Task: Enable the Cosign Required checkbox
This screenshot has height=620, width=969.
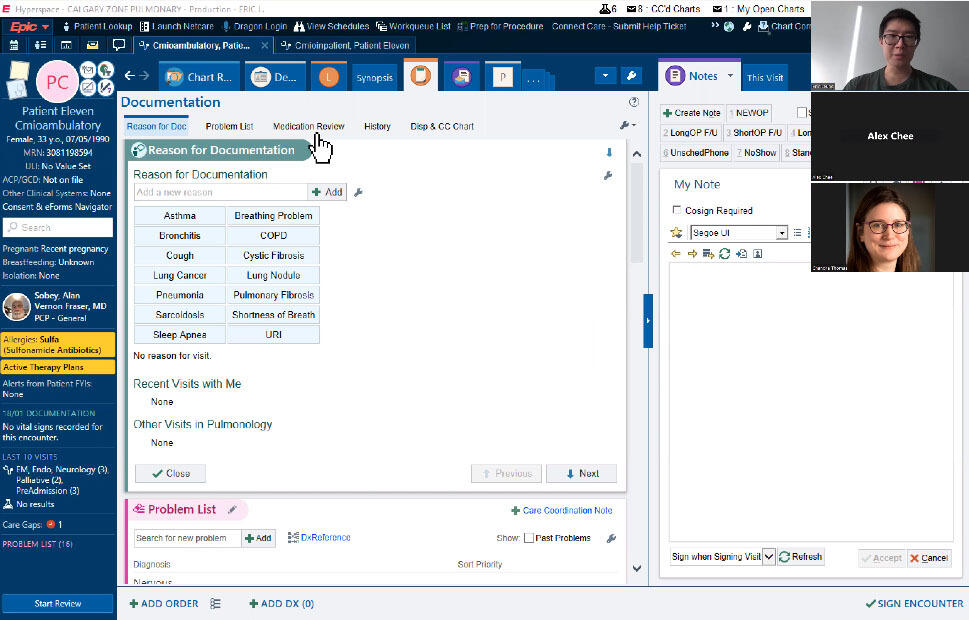Action: [678, 211]
